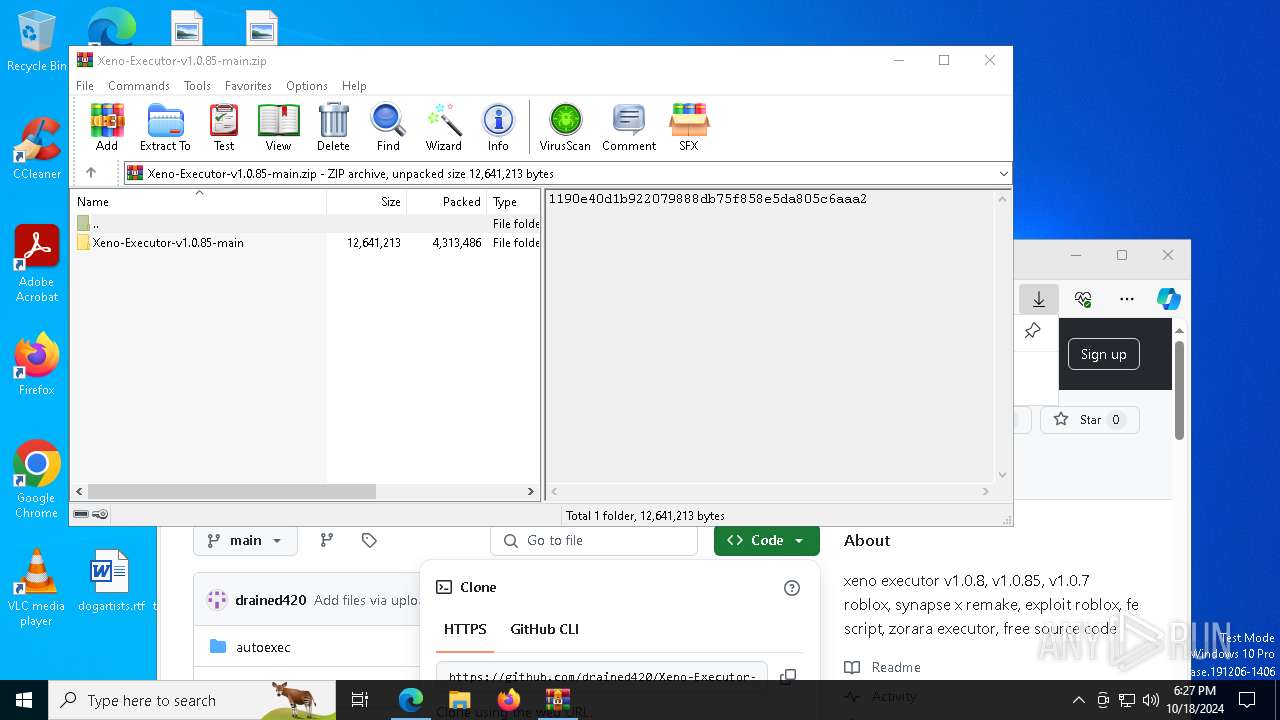Open CCleaner desktop shortcut
This screenshot has height=720, width=1280.
coord(37,149)
